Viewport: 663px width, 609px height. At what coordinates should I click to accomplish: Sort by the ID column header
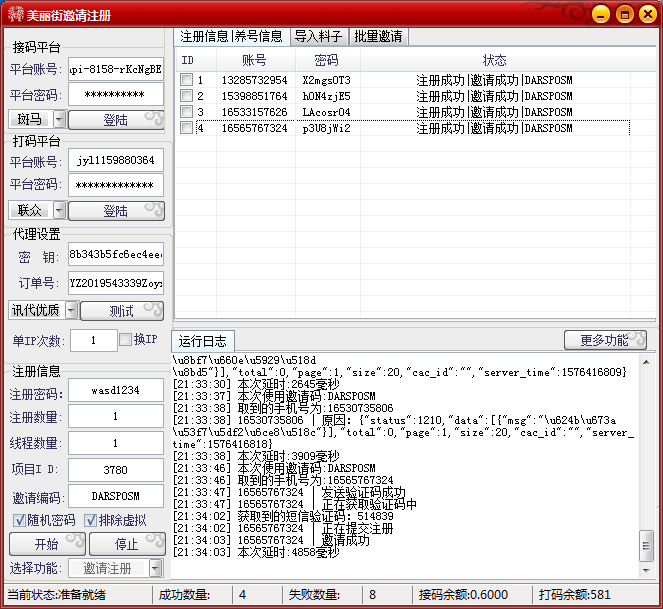196,60
